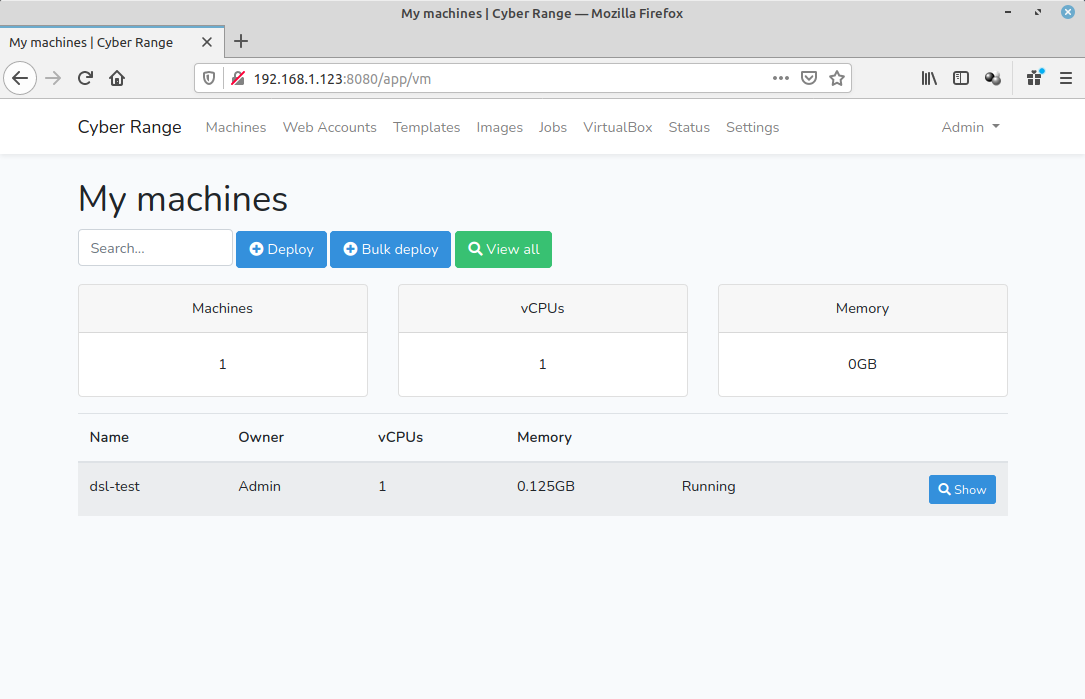Open the Firefox home page
The image size is (1085, 699).
pos(117,78)
